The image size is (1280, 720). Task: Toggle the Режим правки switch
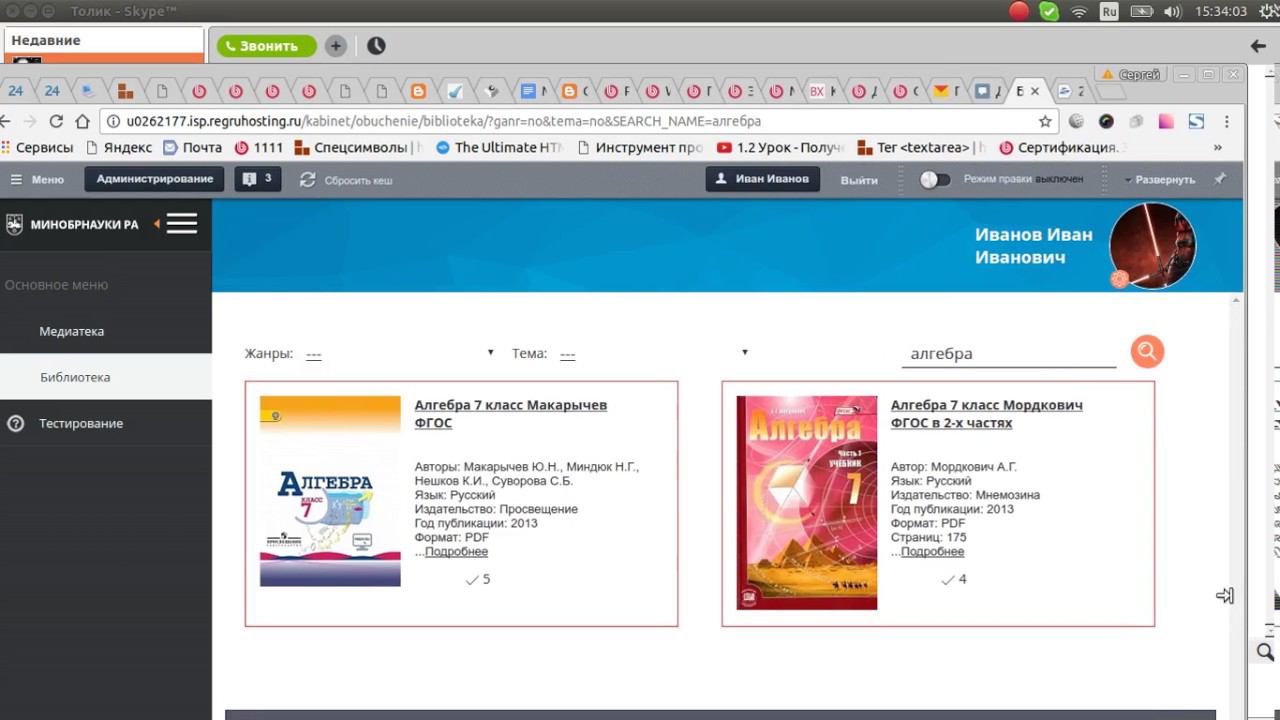[935, 179]
